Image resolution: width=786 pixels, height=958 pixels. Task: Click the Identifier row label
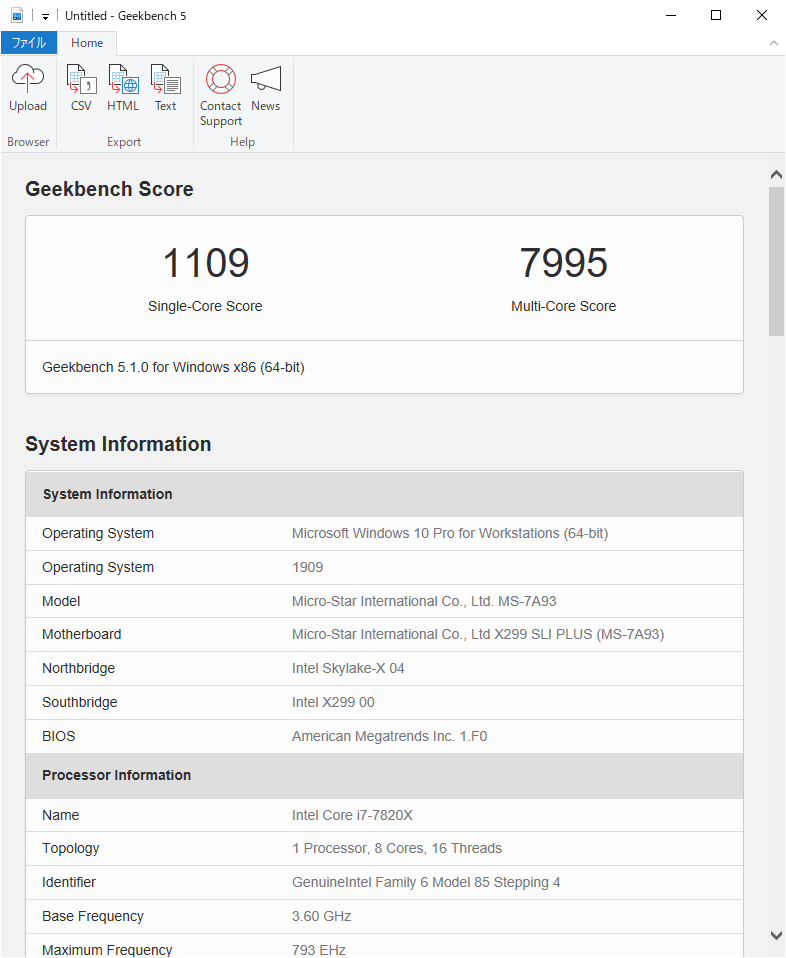(x=69, y=882)
